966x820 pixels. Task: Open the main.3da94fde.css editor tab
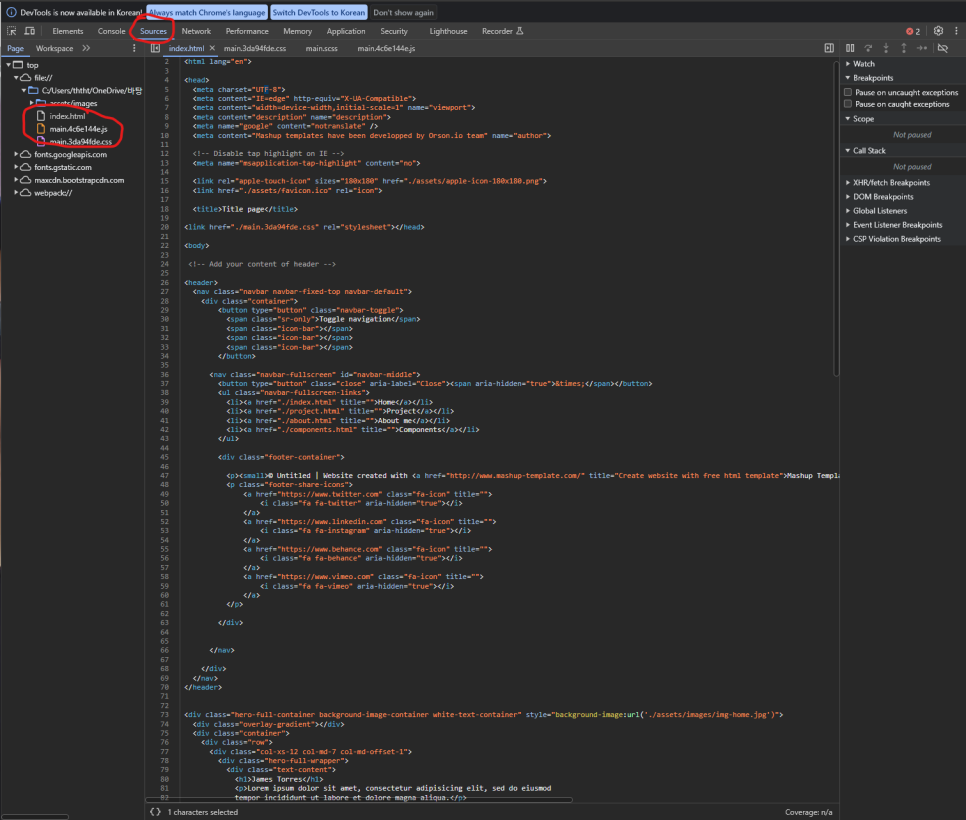[254, 48]
